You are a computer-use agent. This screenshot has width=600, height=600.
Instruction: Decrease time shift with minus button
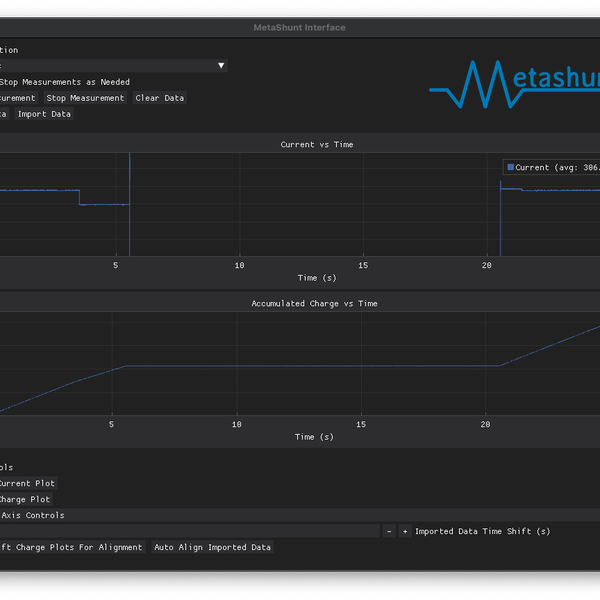[389, 531]
